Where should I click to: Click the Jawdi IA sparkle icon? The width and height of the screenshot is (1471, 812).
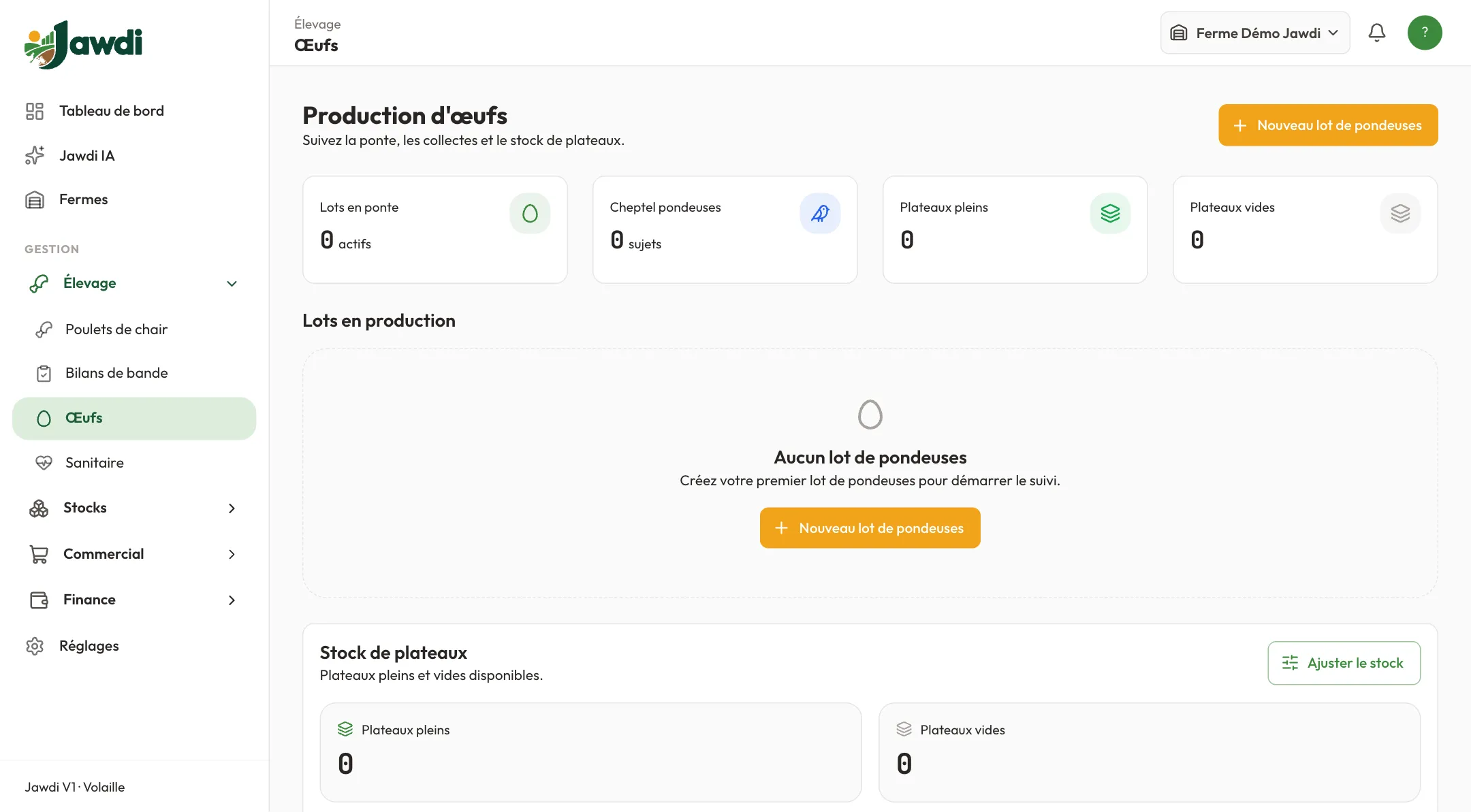35,156
